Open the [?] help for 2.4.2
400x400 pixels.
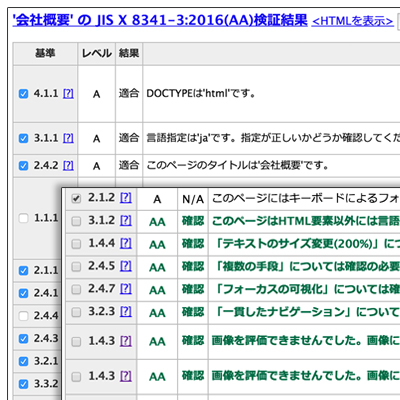tap(68, 165)
